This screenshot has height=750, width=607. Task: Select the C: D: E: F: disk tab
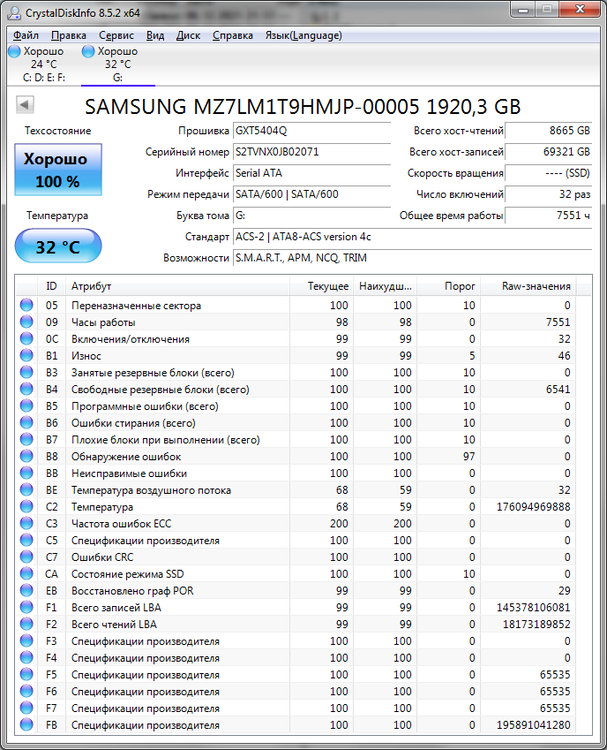[x=44, y=64]
